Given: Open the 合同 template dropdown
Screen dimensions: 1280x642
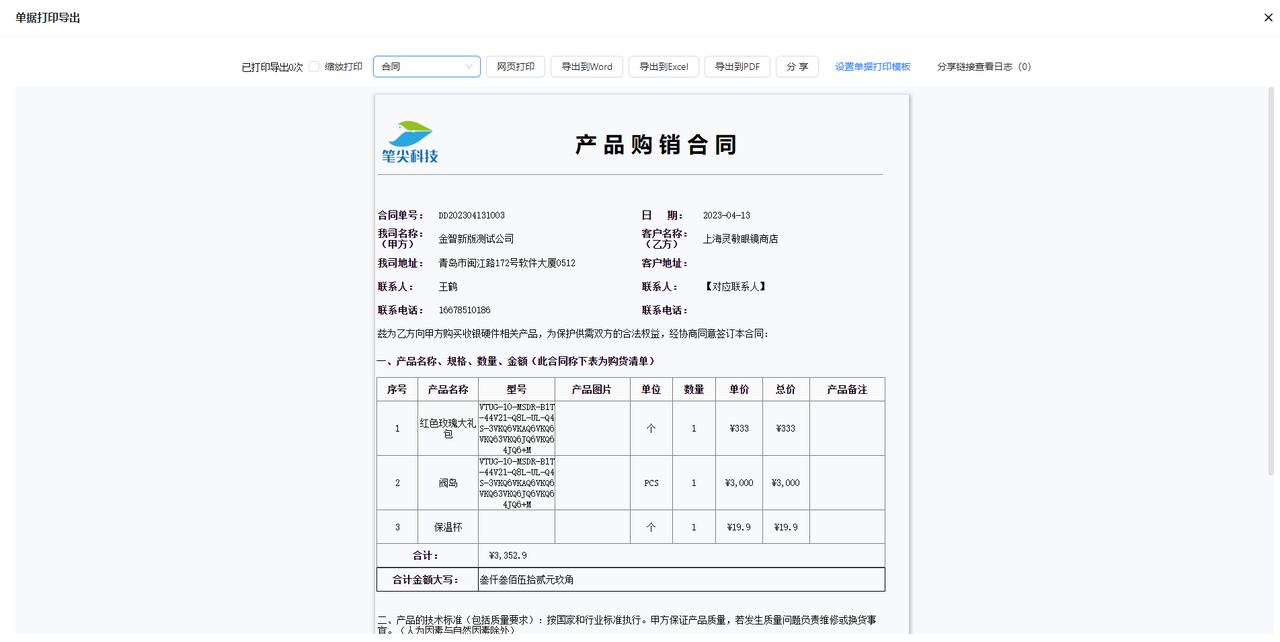Looking at the screenshot, I should point(427,67).
